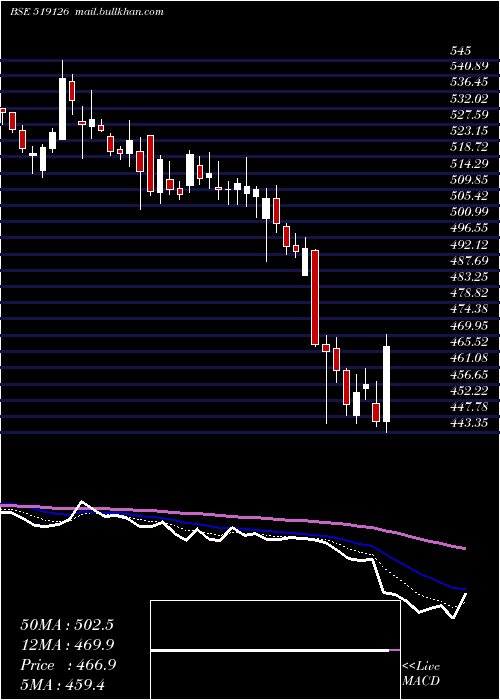This screenshot has width=500, height=700.
Task: Click the 456.65 price axis label
Action: (x=469, y=374)
